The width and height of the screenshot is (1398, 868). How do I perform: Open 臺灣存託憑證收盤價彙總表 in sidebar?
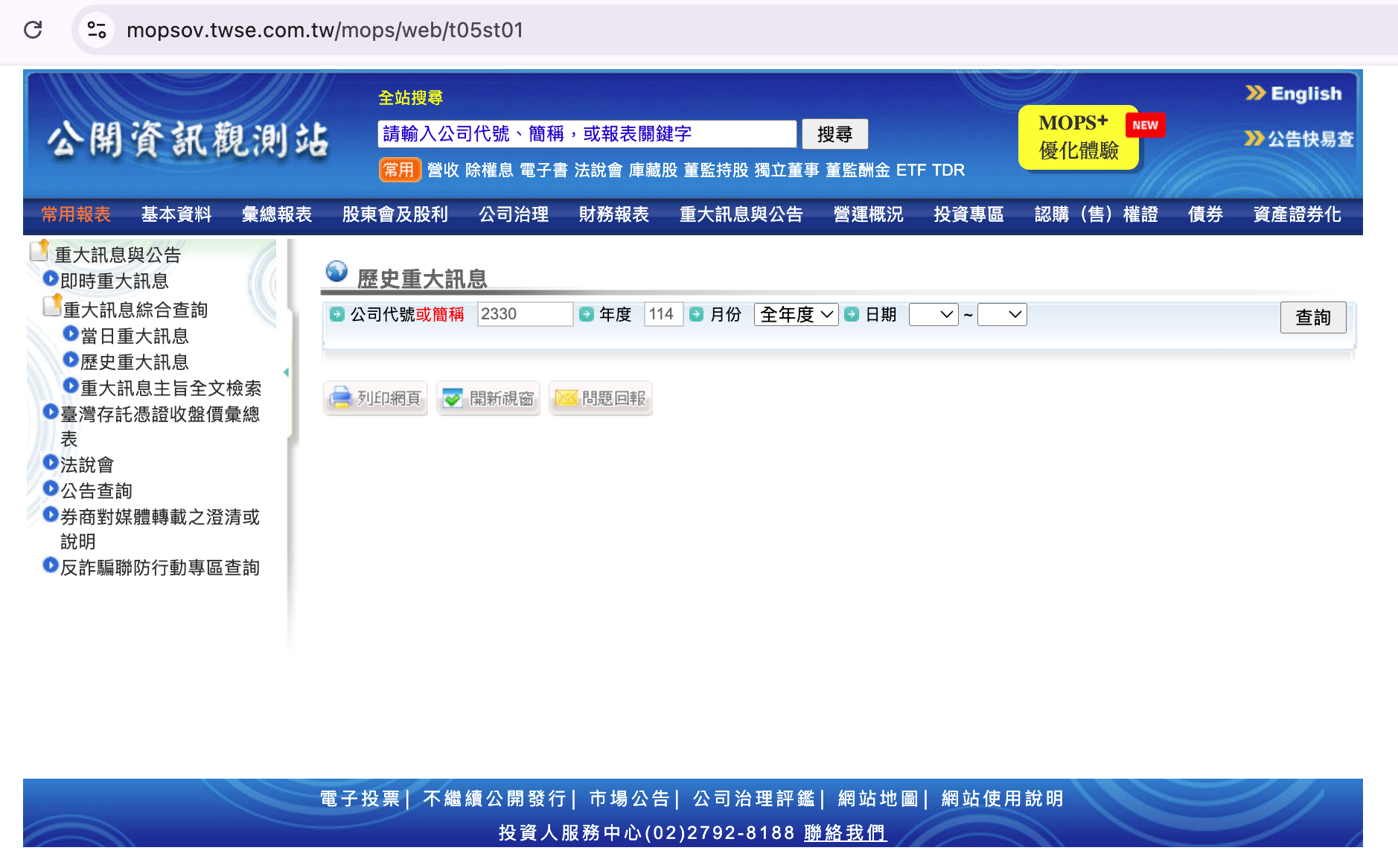click(160, 426)
